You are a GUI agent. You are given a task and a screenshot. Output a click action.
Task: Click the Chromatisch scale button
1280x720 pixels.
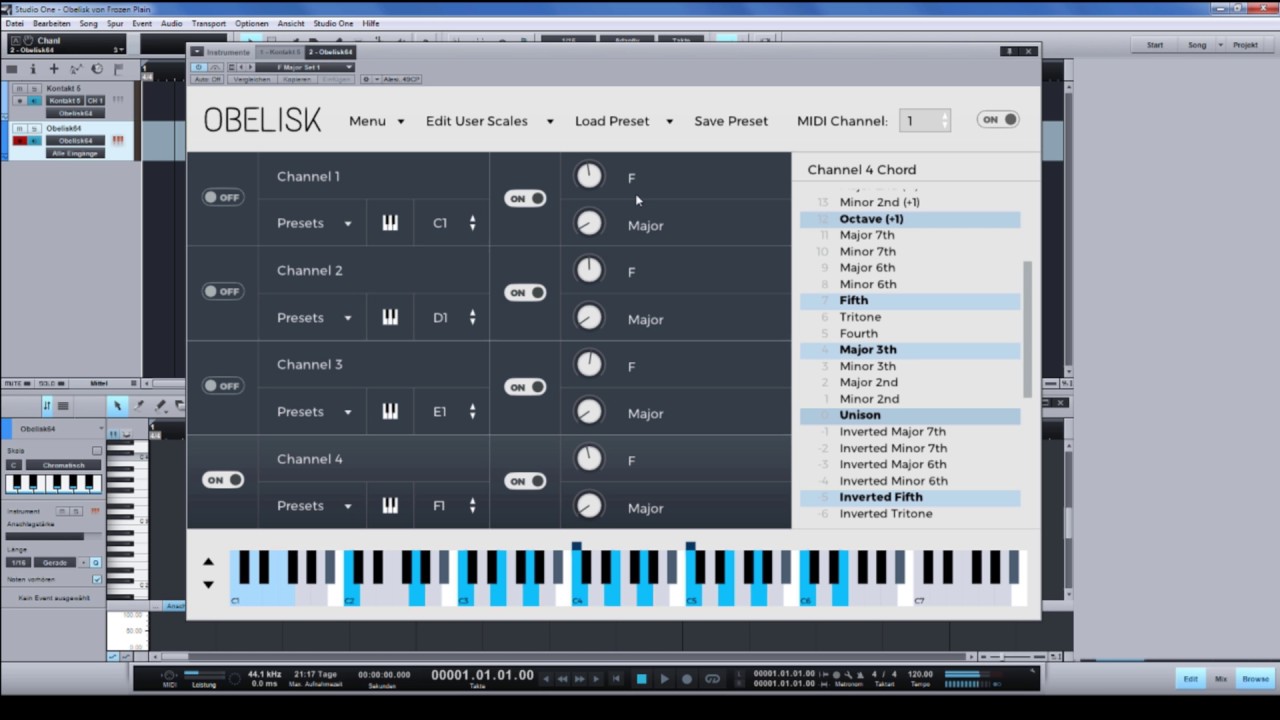[63, 465]
